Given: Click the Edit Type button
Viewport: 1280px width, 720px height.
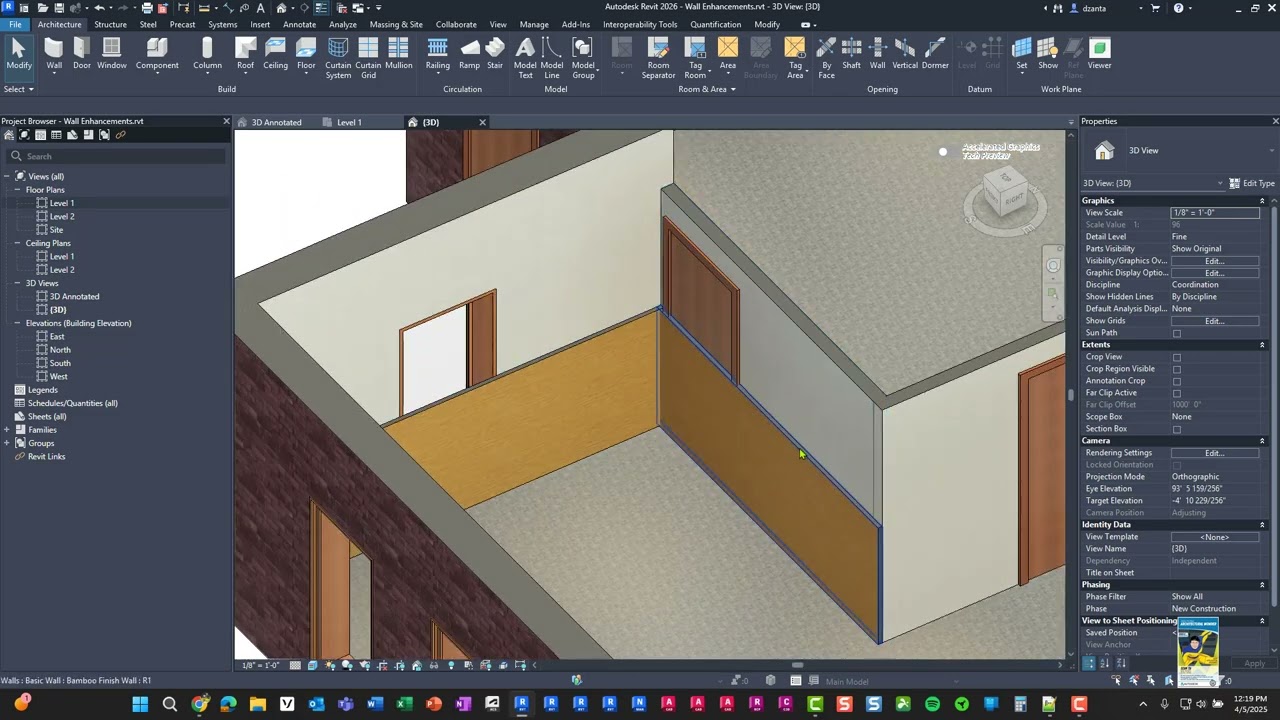Looking at the screenshot, I should click(x=1251, y=183).
